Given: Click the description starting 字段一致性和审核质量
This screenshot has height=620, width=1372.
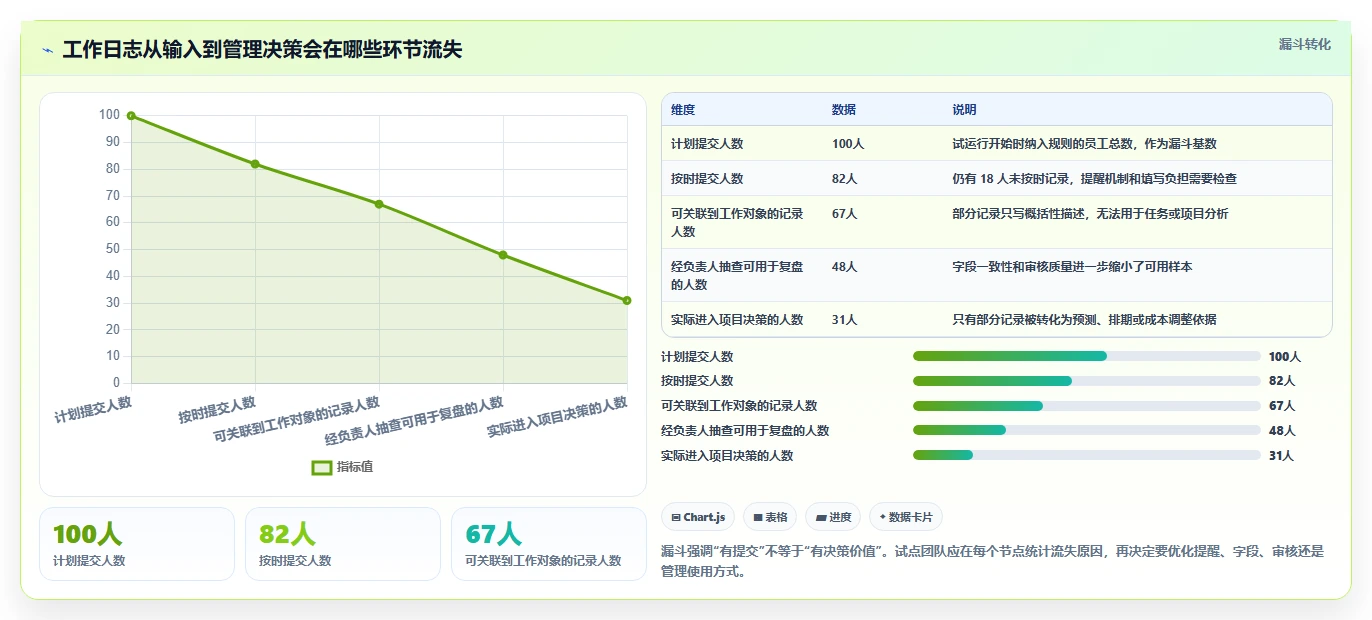Looking at the screenshot, I should click(x=1072, y=267).
